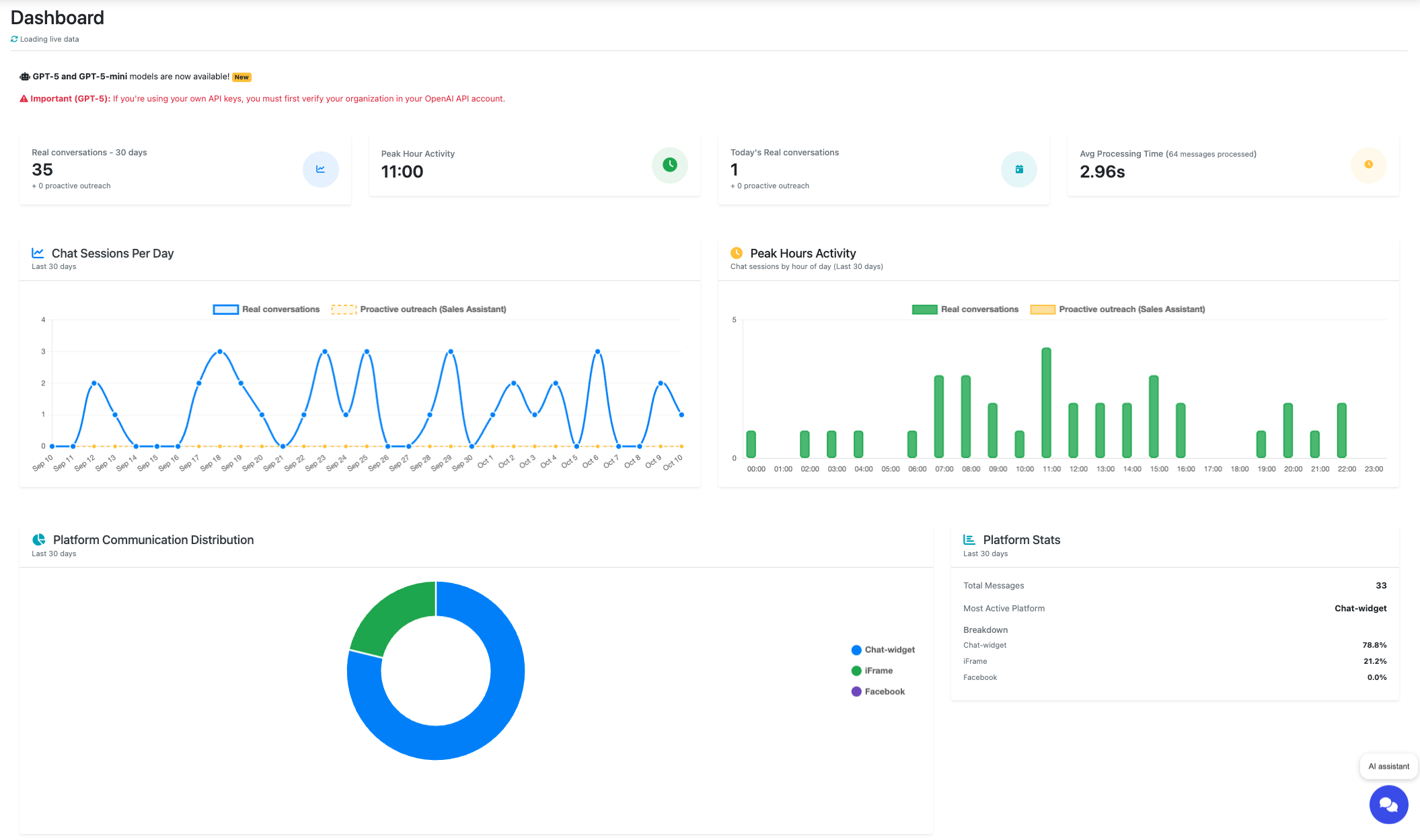The width and height of the screenshot is (1420, 840).
Task: Click the teal calendar icon in Today's conversations card
Action: coord(1018,169)
